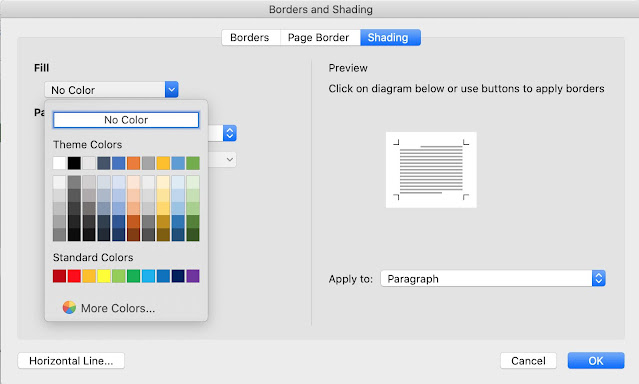
Task: Choose purple in Standard Colors
Action: [193, 276]
